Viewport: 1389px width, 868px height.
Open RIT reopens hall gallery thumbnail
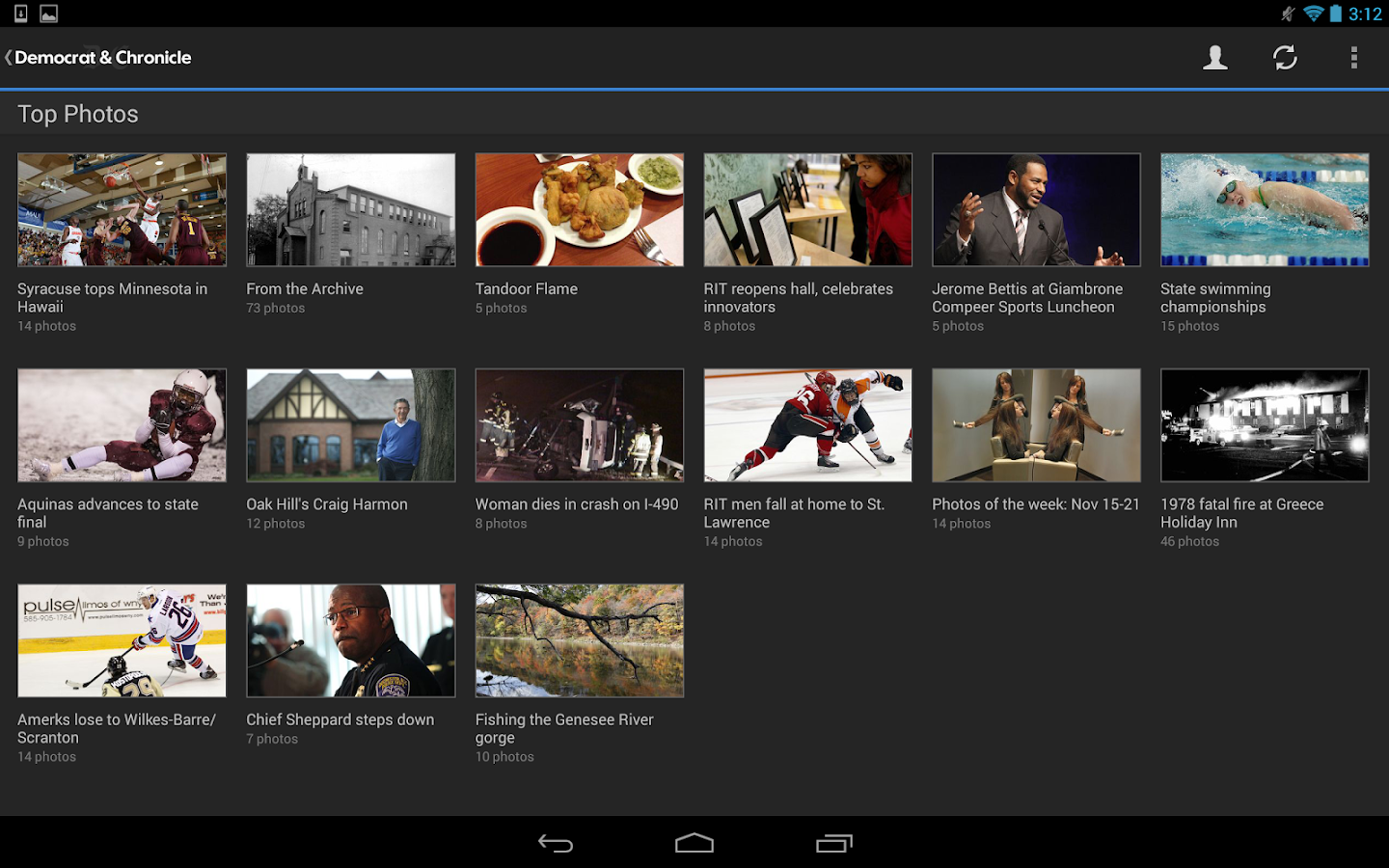[807, 209]
